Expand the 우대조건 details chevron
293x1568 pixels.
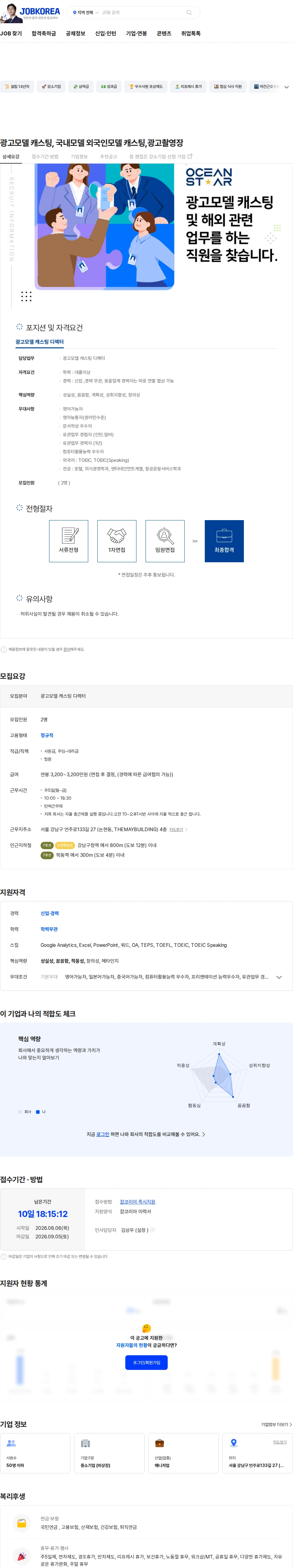click(279, 977)
